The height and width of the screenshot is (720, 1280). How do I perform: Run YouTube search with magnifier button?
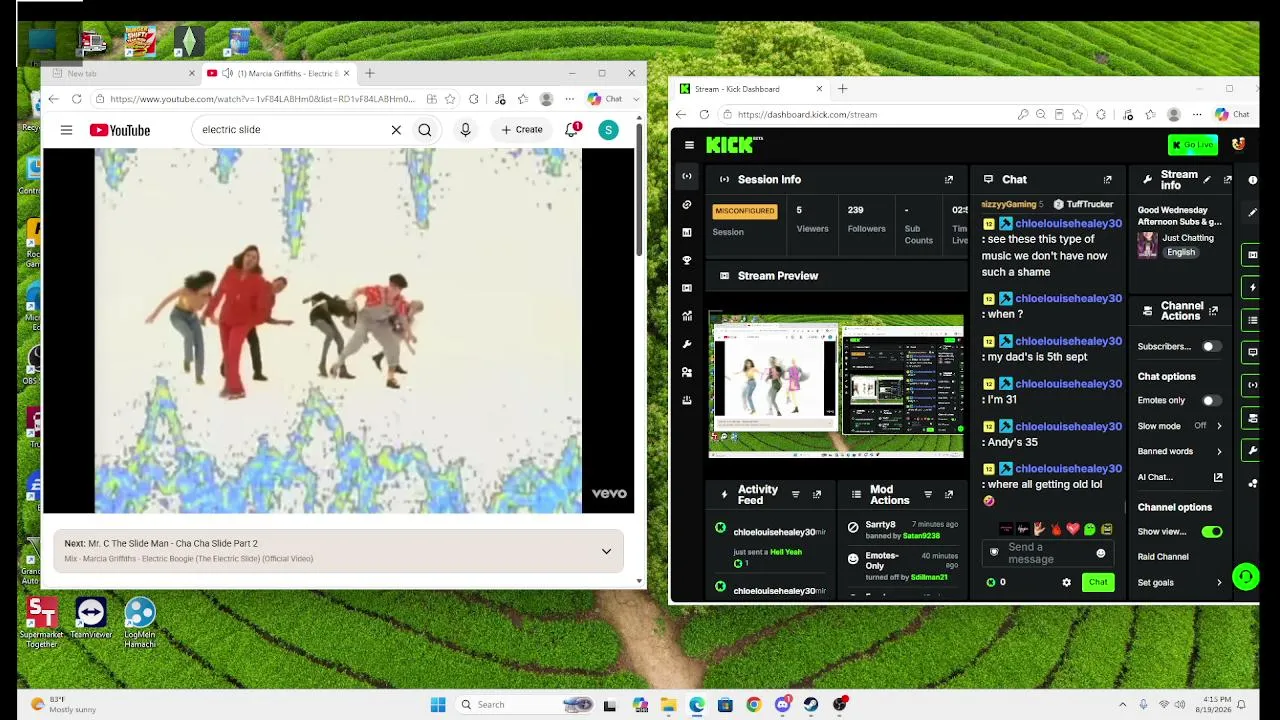click(425, 130)
